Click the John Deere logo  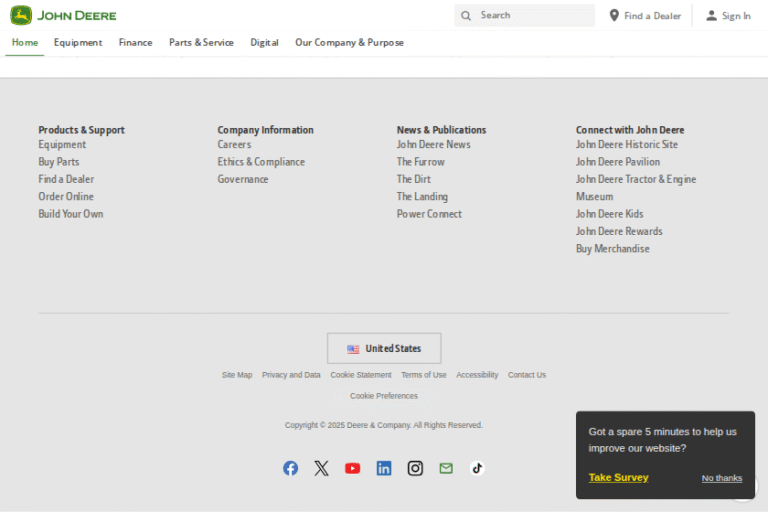coord(63,15)
